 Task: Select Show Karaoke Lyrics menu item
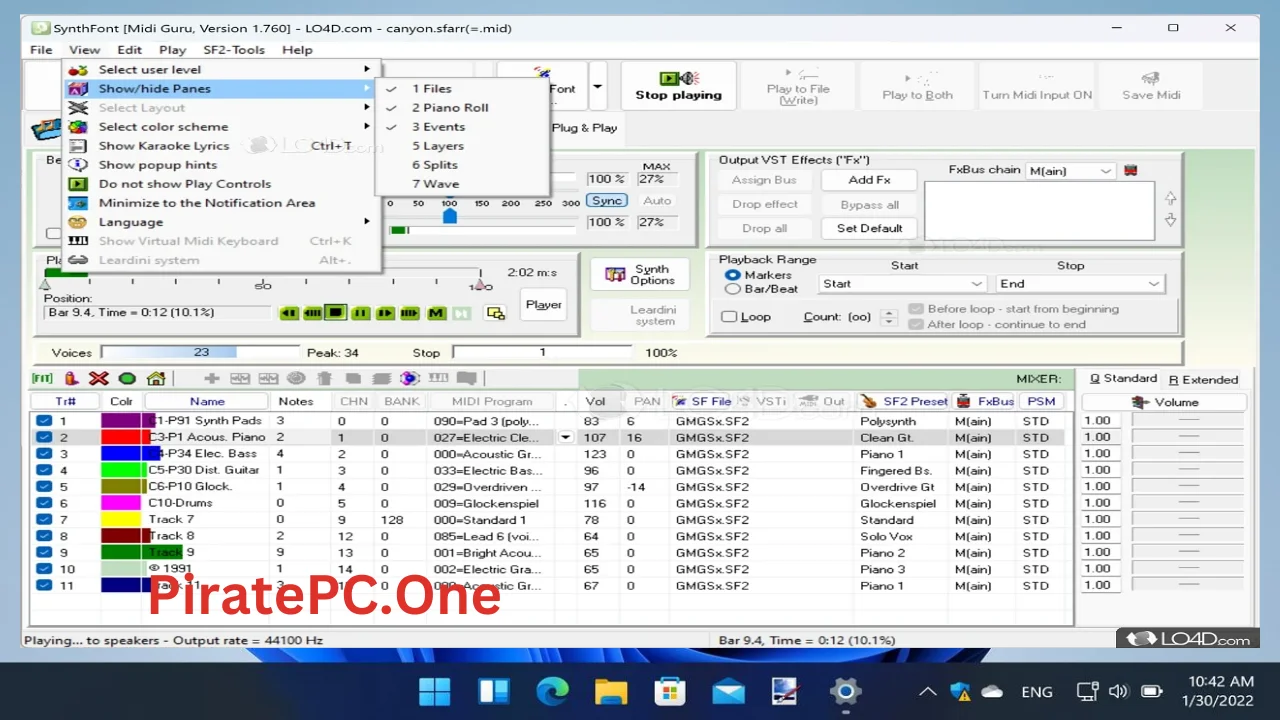coord(220,146)
